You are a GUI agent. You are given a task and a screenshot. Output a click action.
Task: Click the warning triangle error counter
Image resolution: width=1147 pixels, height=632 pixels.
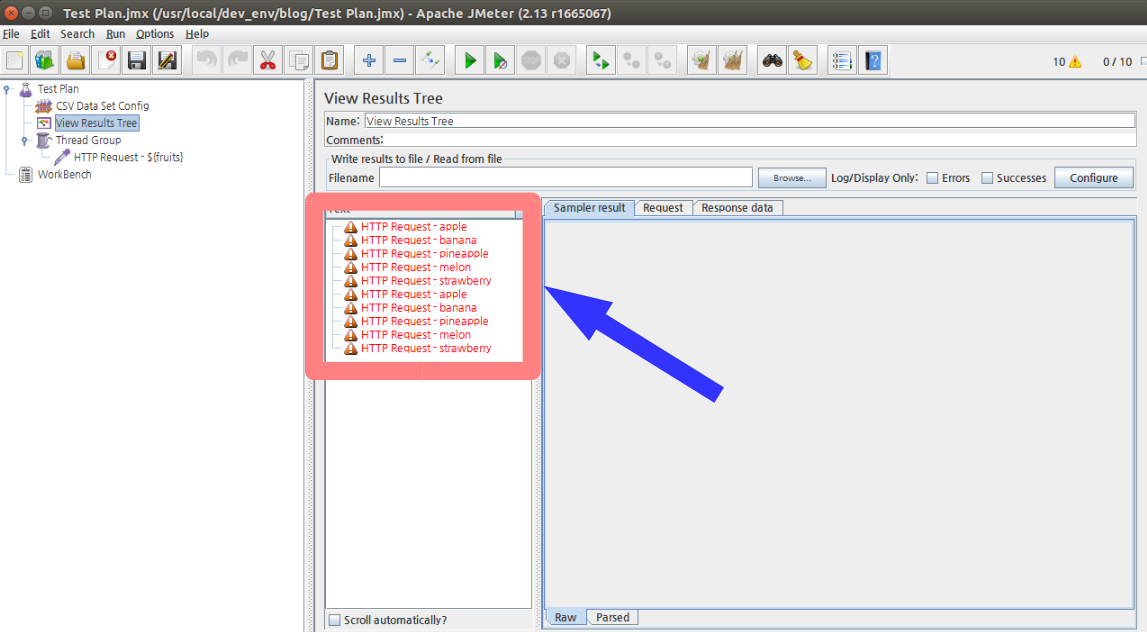pos(1075,62)
